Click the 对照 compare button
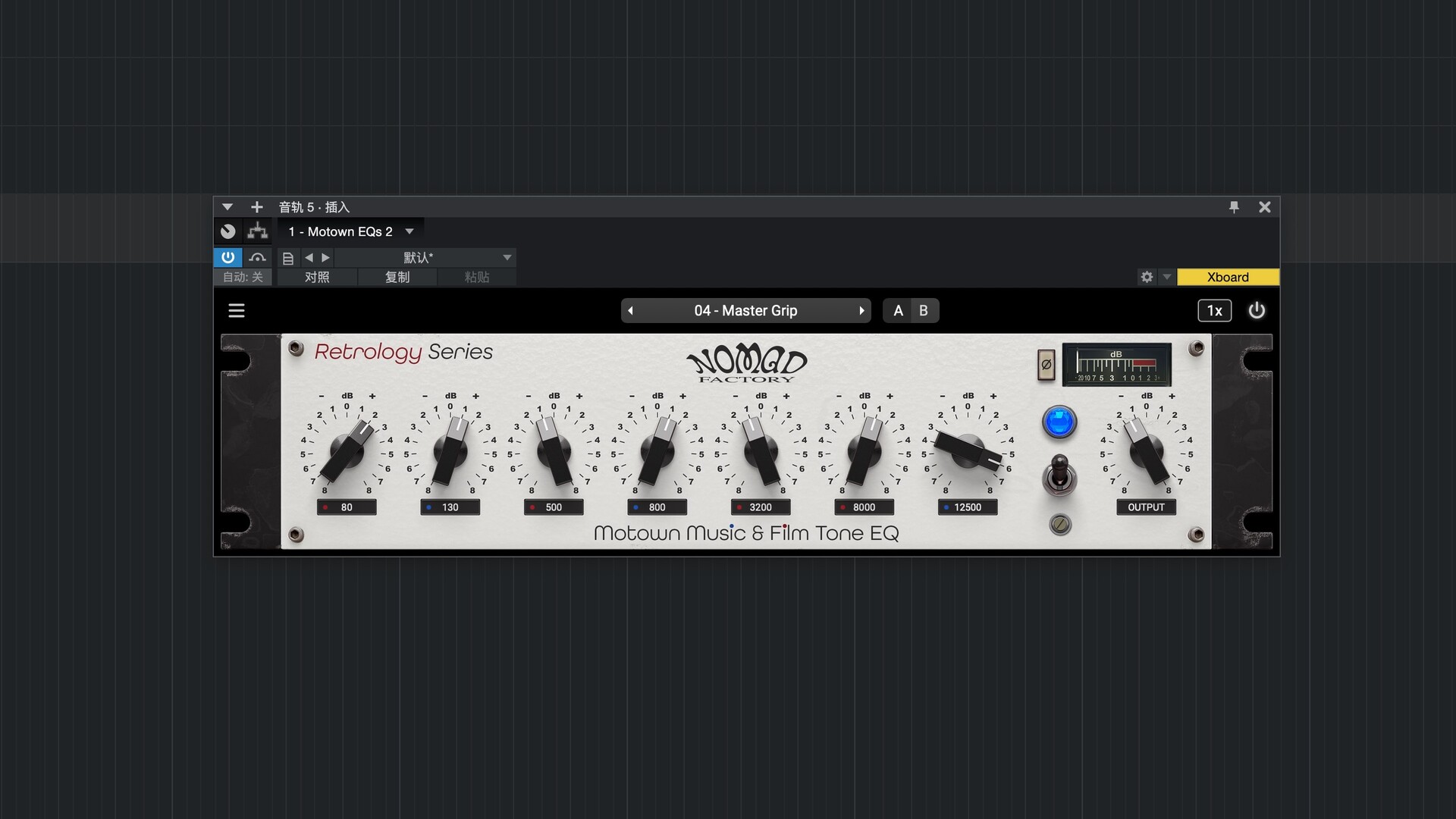1456x819 pixels. coord(317,277)
